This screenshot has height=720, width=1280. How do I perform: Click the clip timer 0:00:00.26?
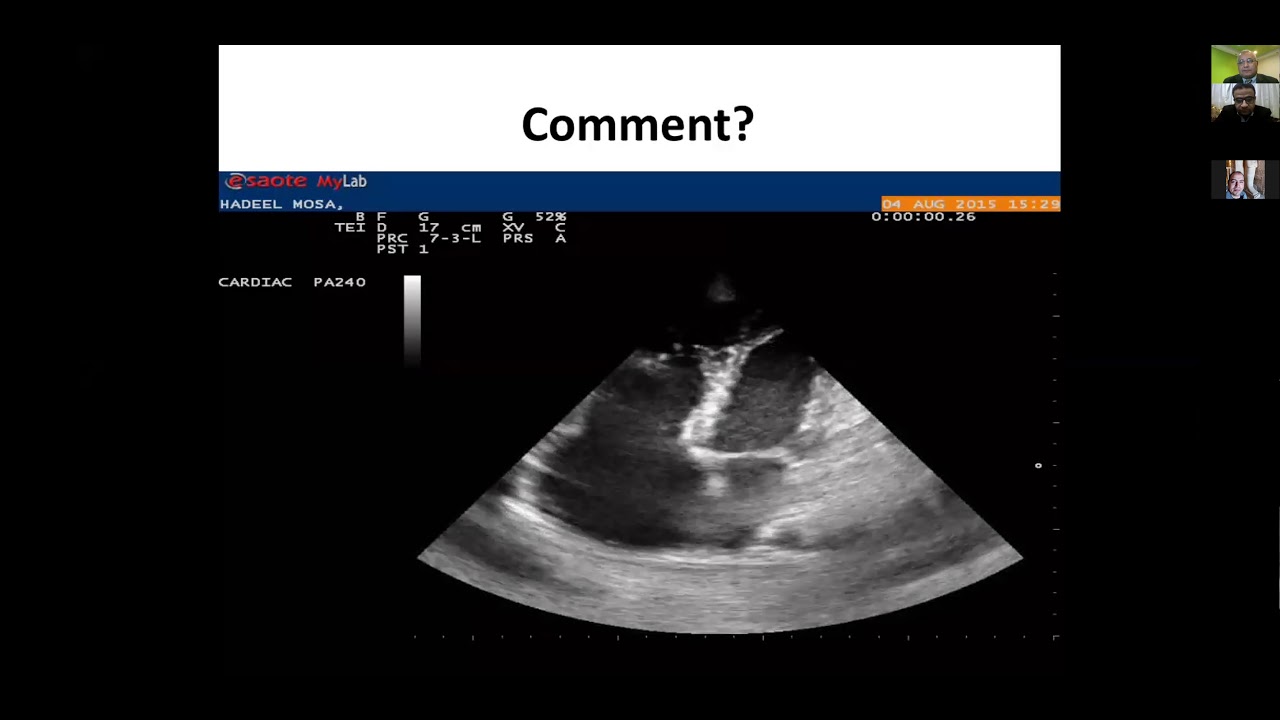pos(923,216)
